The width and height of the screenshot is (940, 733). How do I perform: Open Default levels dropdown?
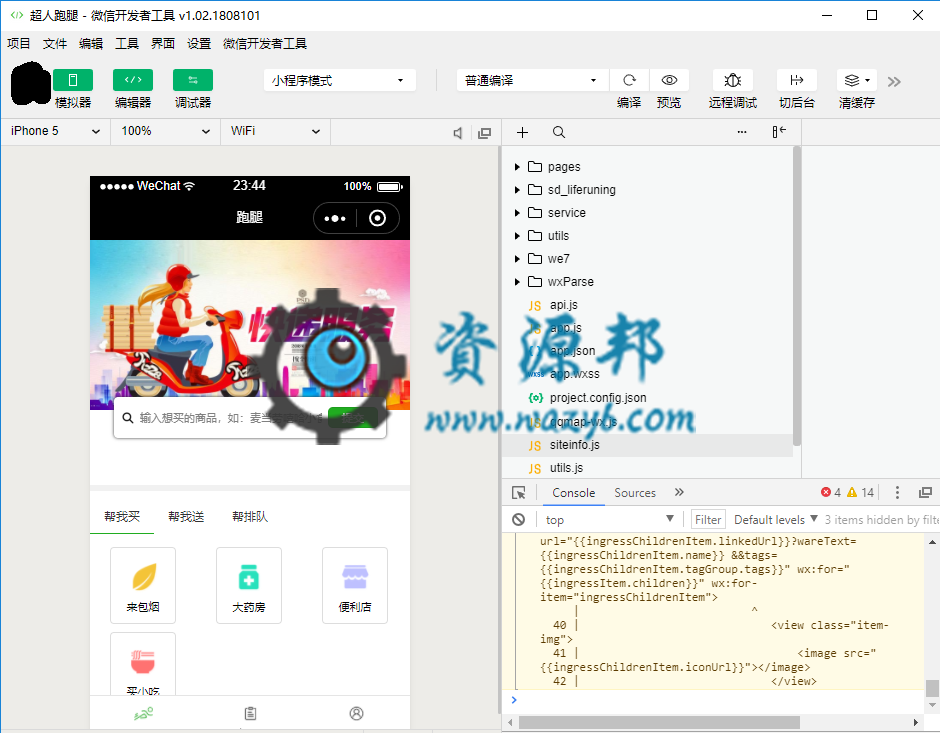point(775,520)
